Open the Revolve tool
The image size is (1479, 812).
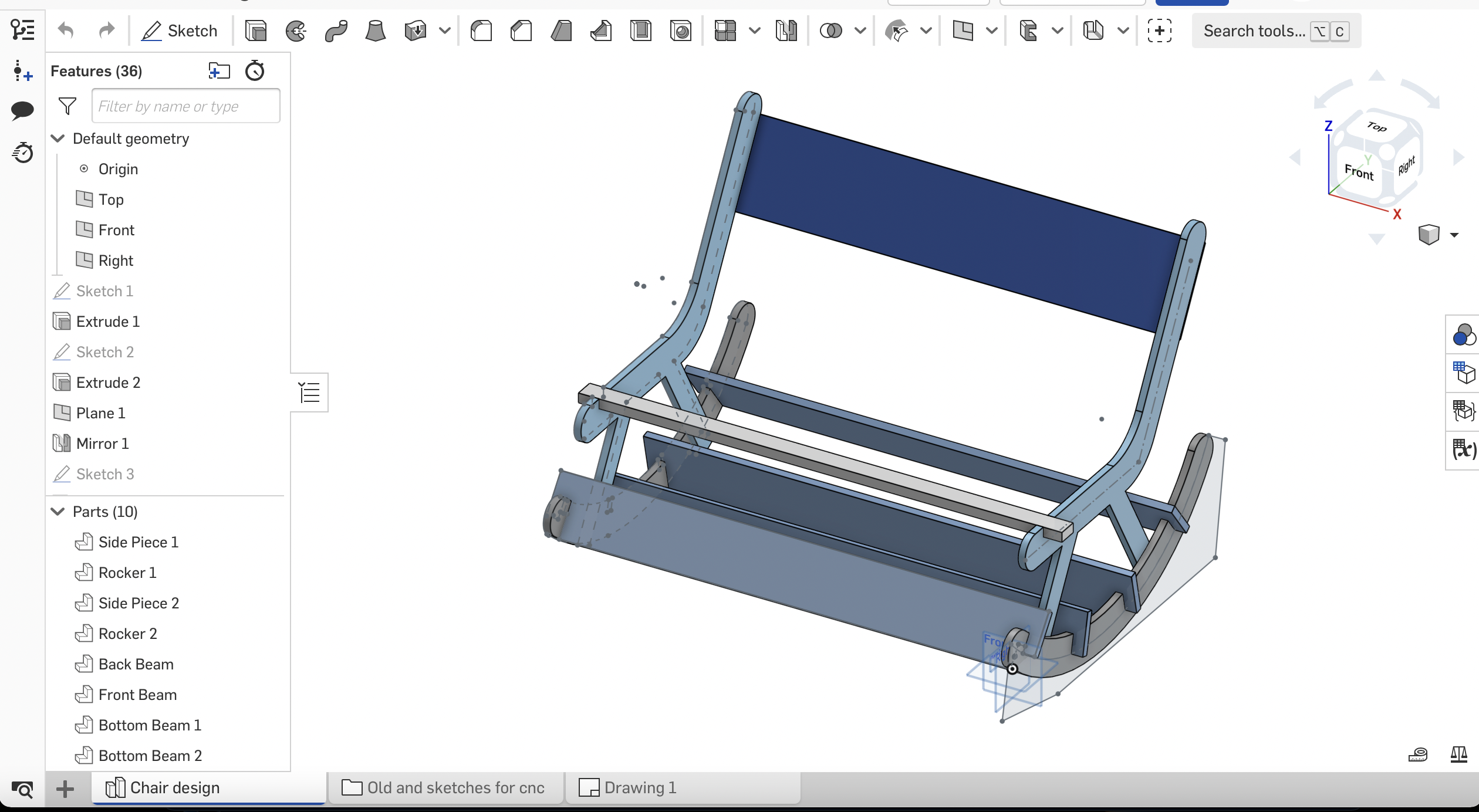296,31
